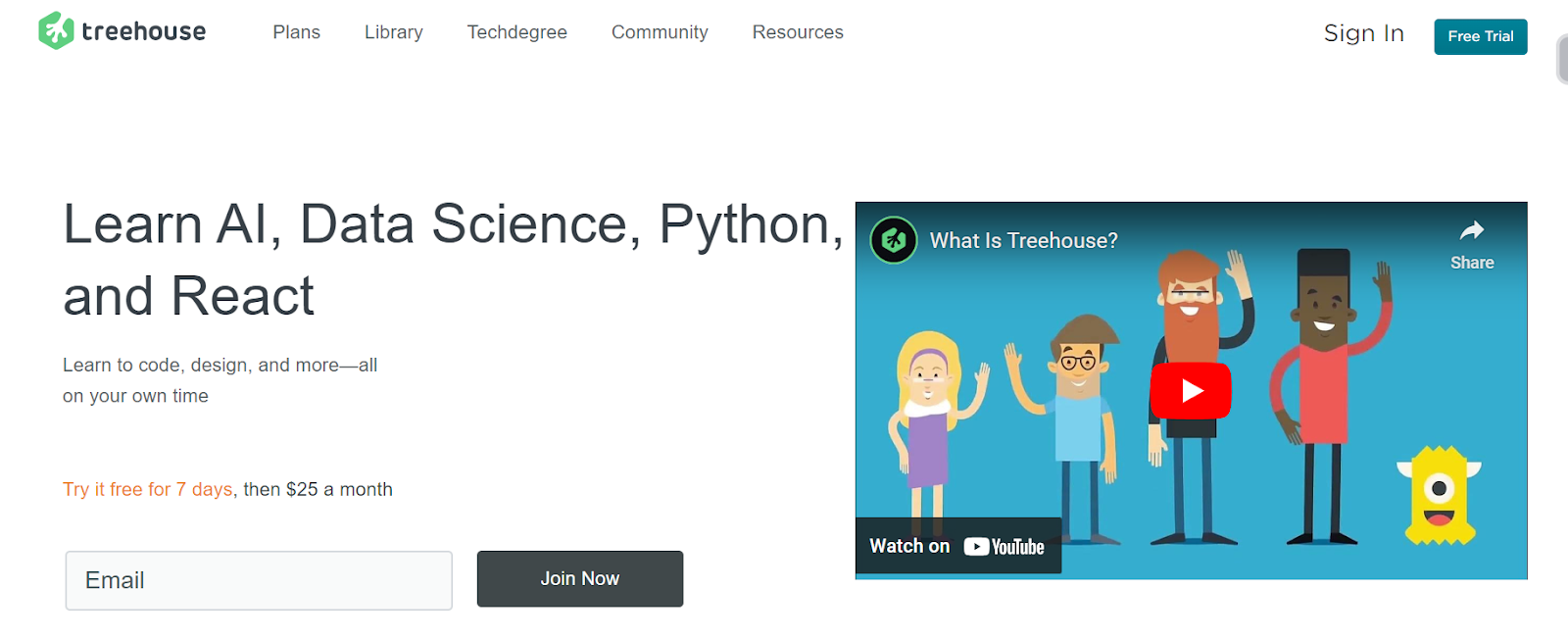1568x639 pixels.
Task: Click the YouTube logo in video overlay
Action: tap(1004, 547)
